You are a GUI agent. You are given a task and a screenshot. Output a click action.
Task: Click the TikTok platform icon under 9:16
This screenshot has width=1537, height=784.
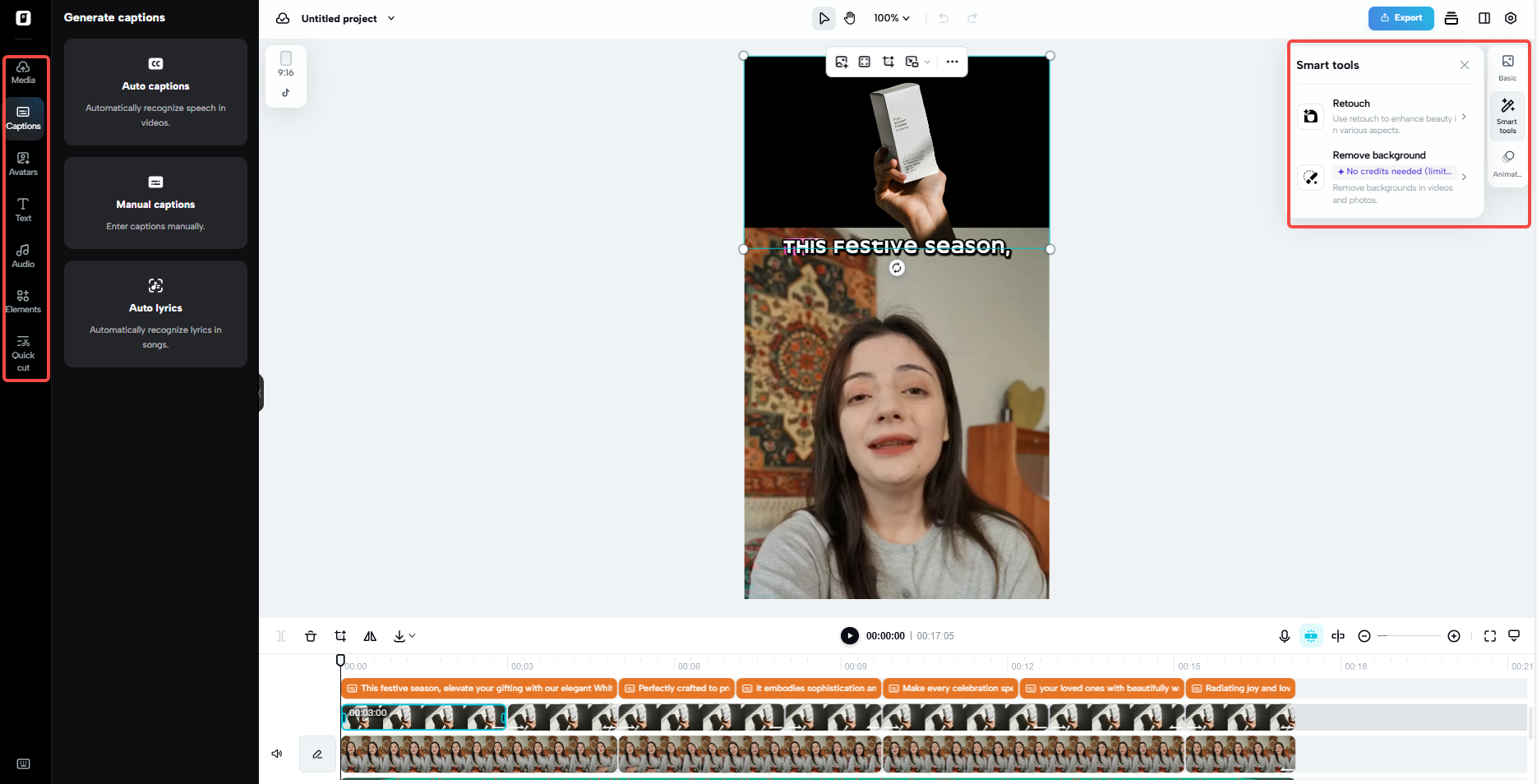tap(286, 93)
